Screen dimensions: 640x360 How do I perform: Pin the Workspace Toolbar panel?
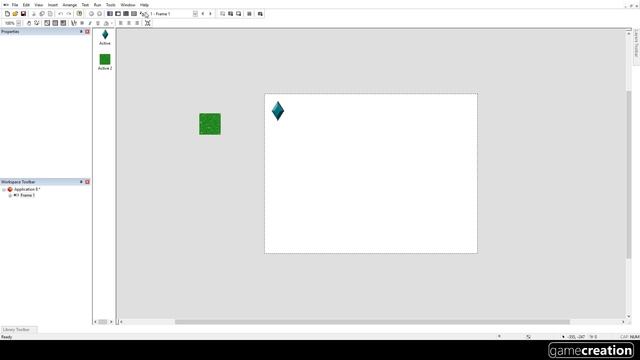click(81, 182)
